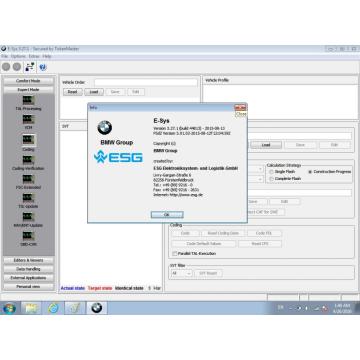Click the blue Actual state legend text
Image resolution: width=360 pixels, height=360 pixels.
click(x=73, y=288)
